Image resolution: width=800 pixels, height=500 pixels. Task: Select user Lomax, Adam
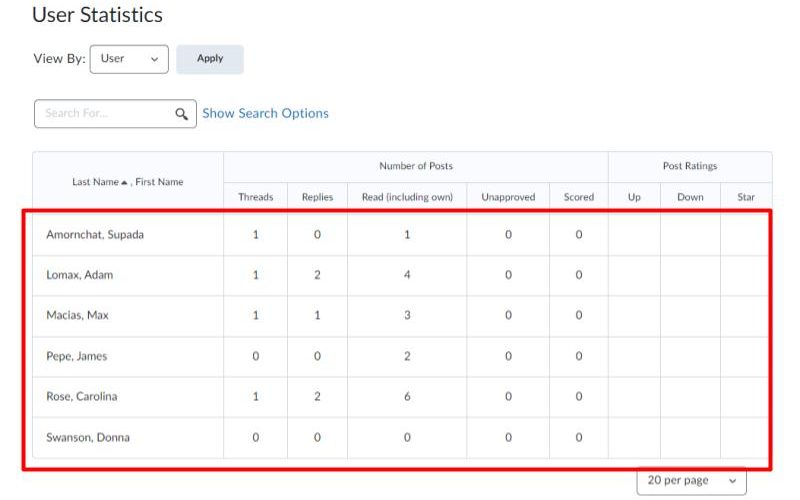click(80, 275)
